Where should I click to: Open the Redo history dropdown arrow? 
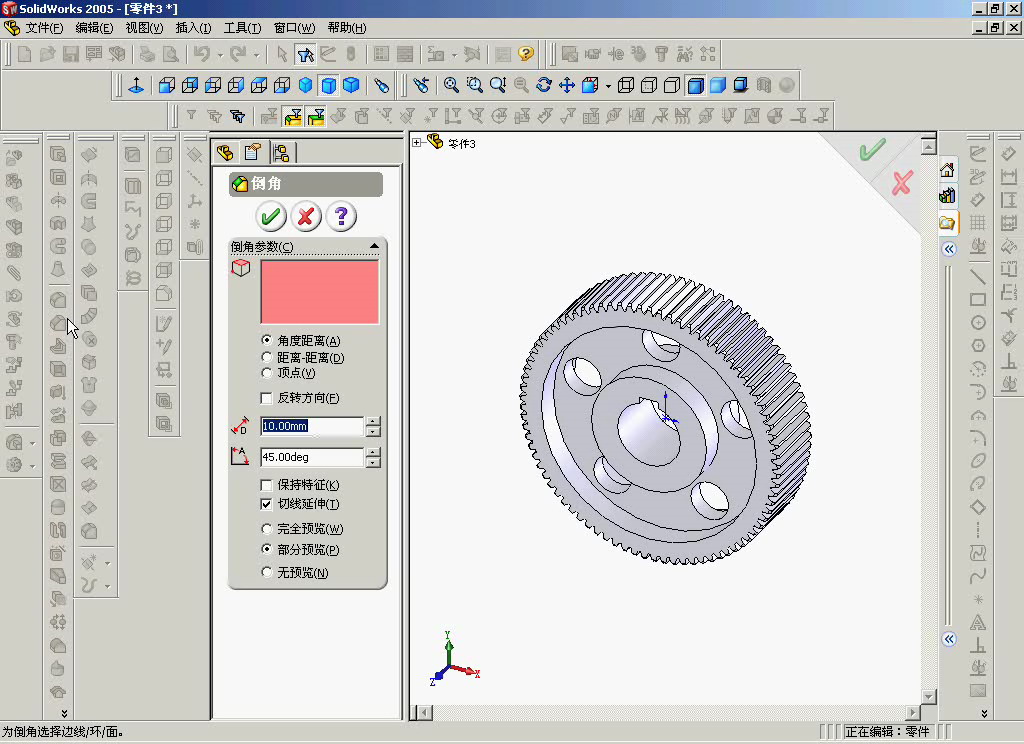[x=257, y=55]
